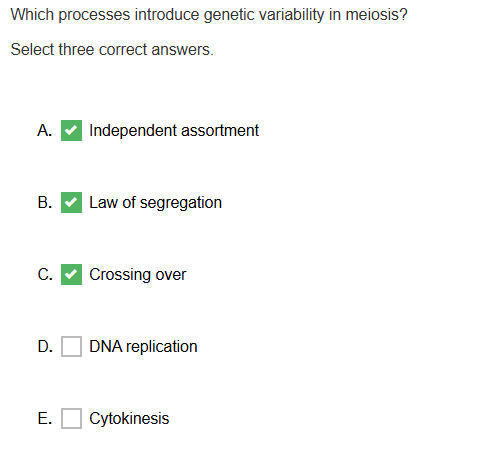Choose the 'DNA replication' answer label
The height and width of the screenshot is (473, 481).
coord(143,347)
